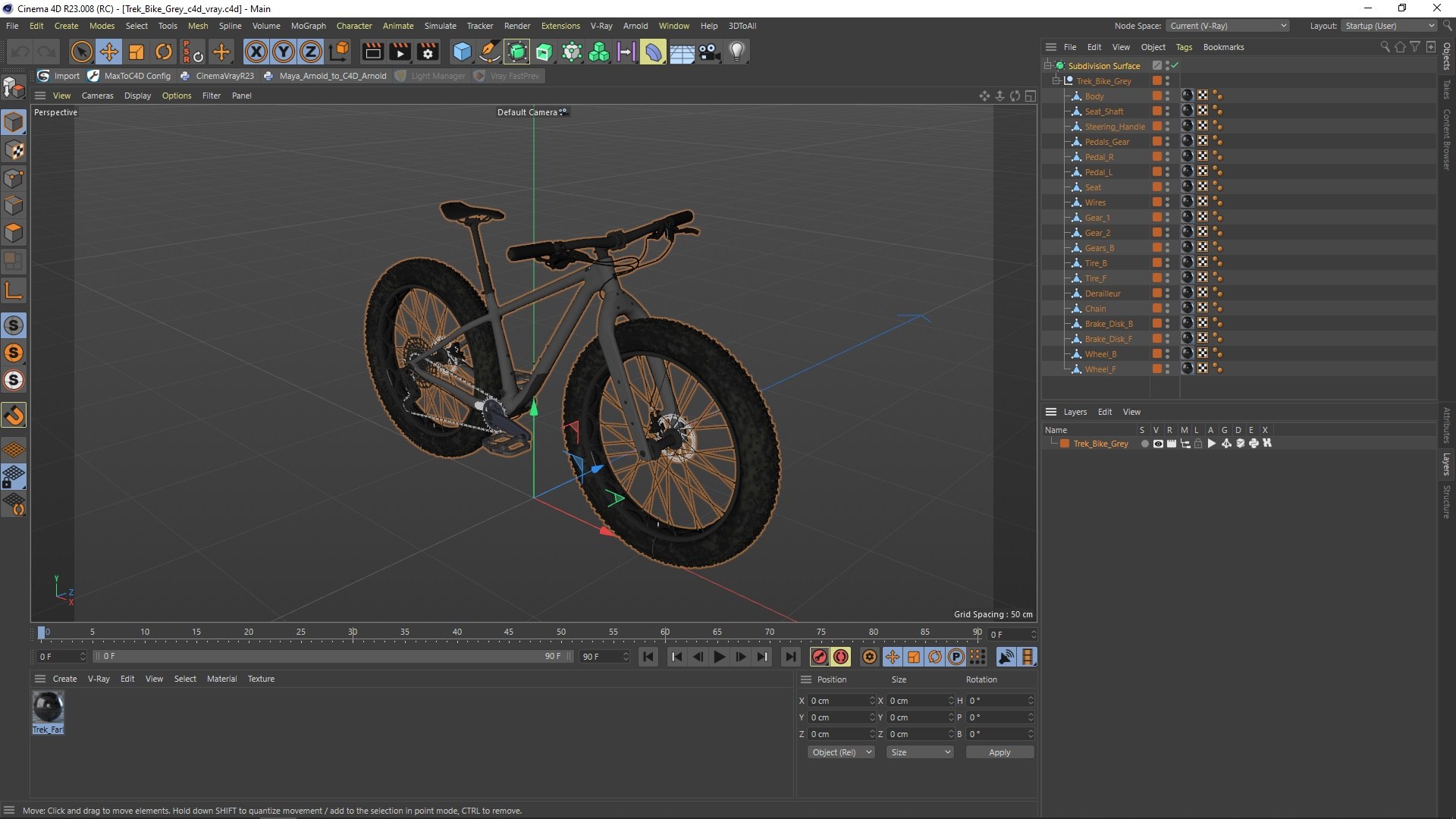Click the Position X input field
The image size is (1456, 819).
pyautogui.click(x=839, y=701)
